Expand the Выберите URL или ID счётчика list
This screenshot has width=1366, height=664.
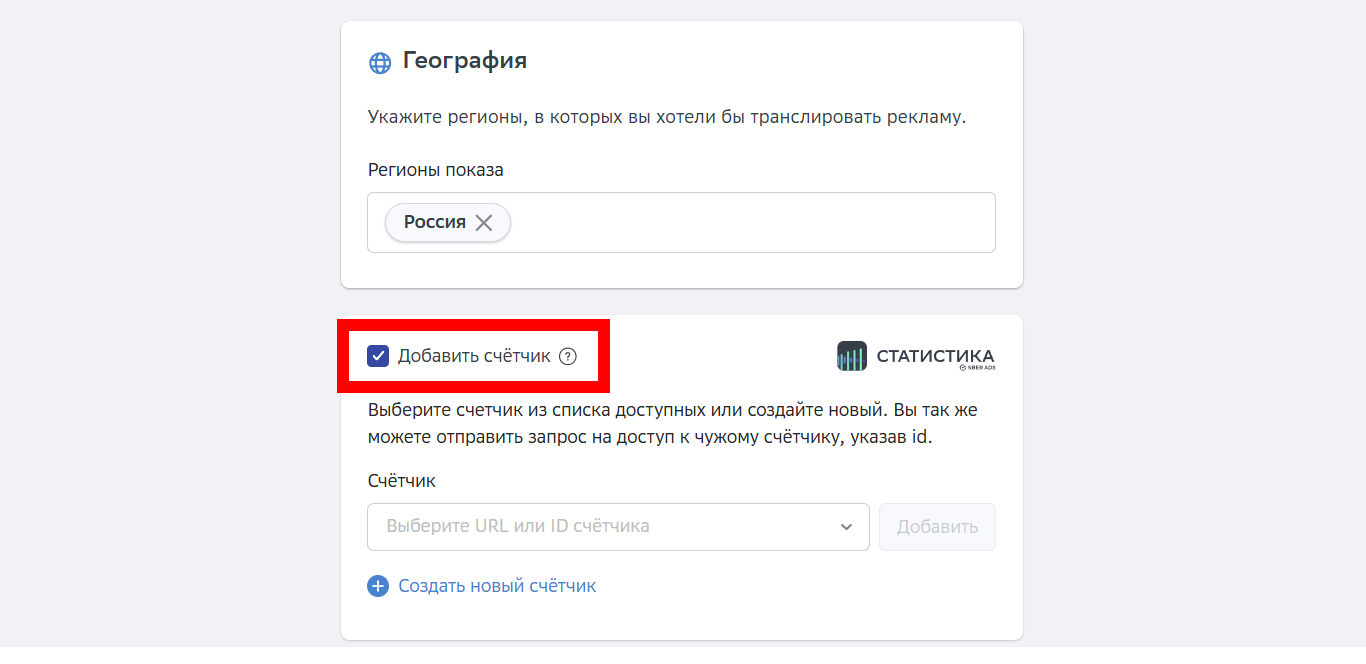click(x=618, y=527)
